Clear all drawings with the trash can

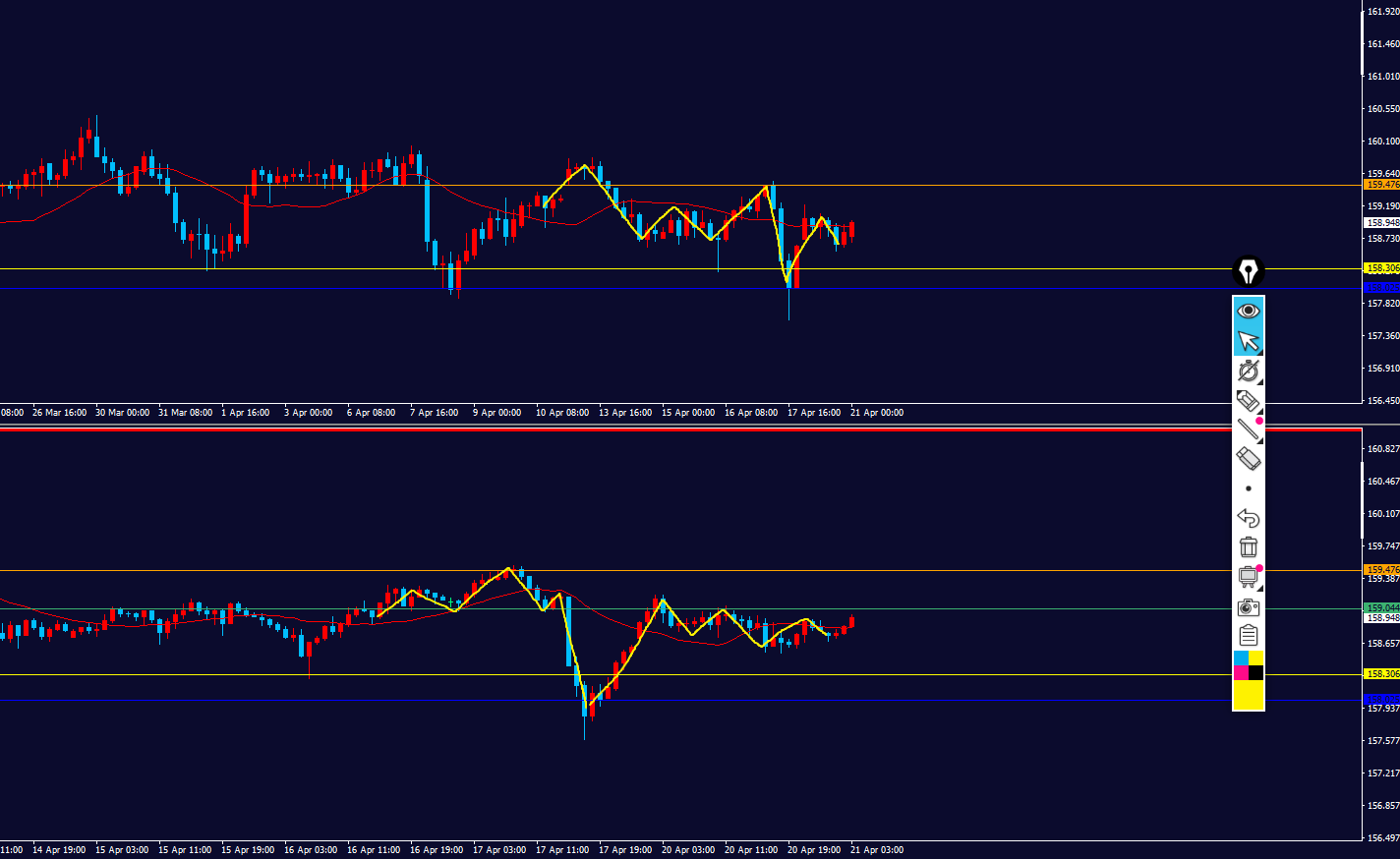point(1248,546)
